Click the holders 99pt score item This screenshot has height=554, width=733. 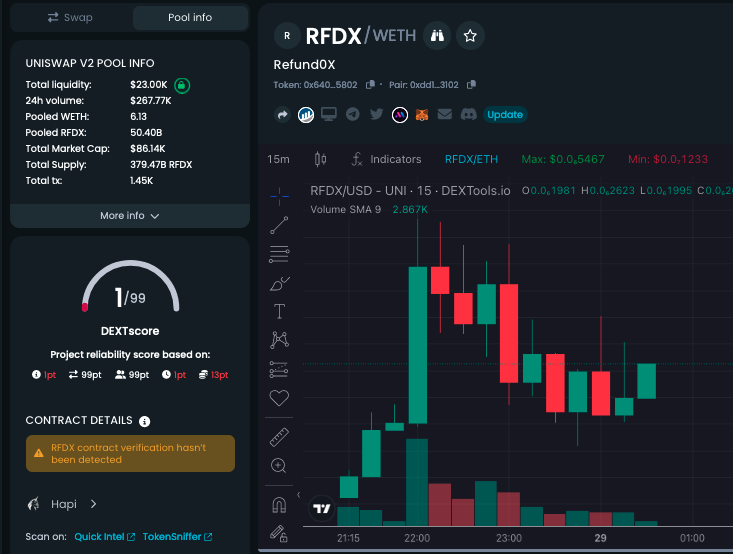click(132, 375)
